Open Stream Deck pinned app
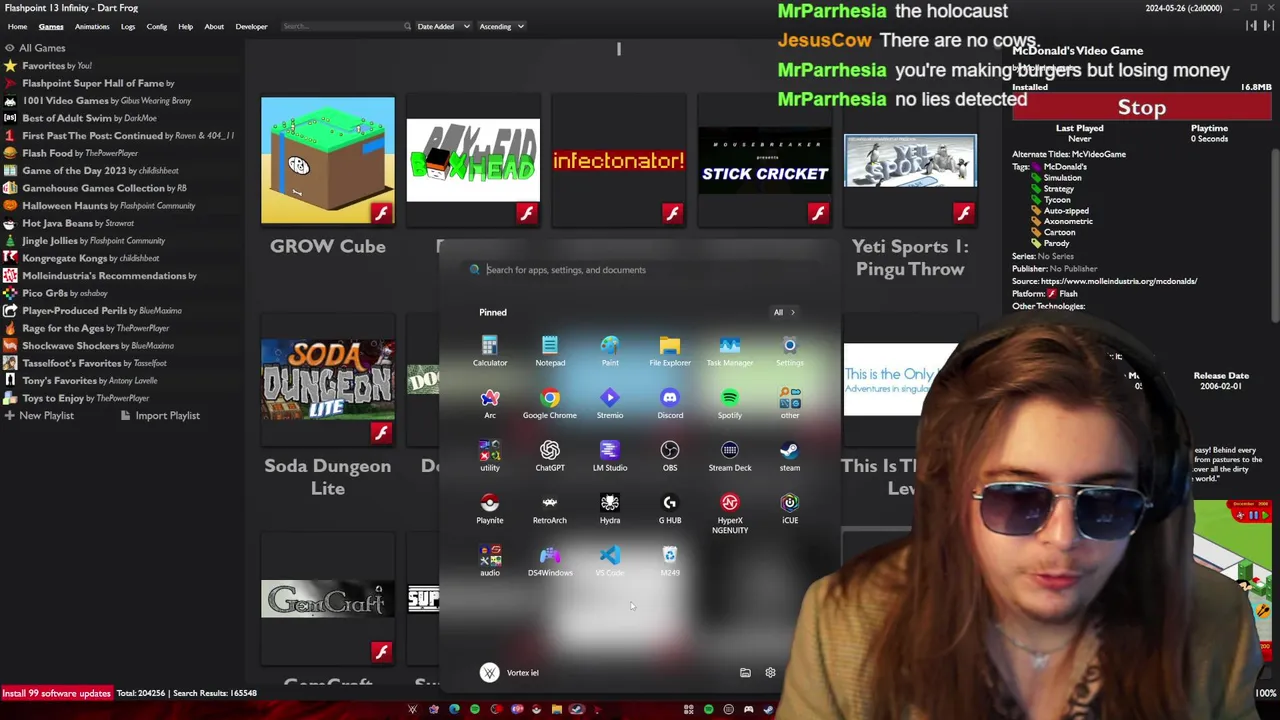Image resolution: width=1280 pixels, height=720 pixels. [730, 456]
